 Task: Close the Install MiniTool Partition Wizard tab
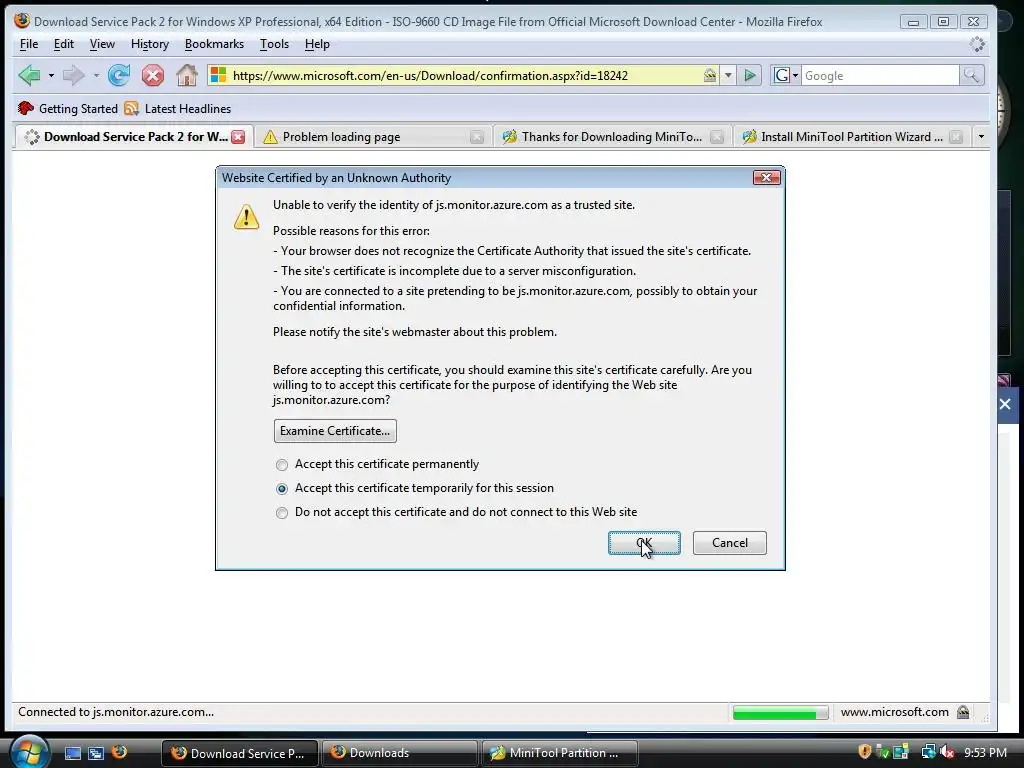click(x=956, y=136)
